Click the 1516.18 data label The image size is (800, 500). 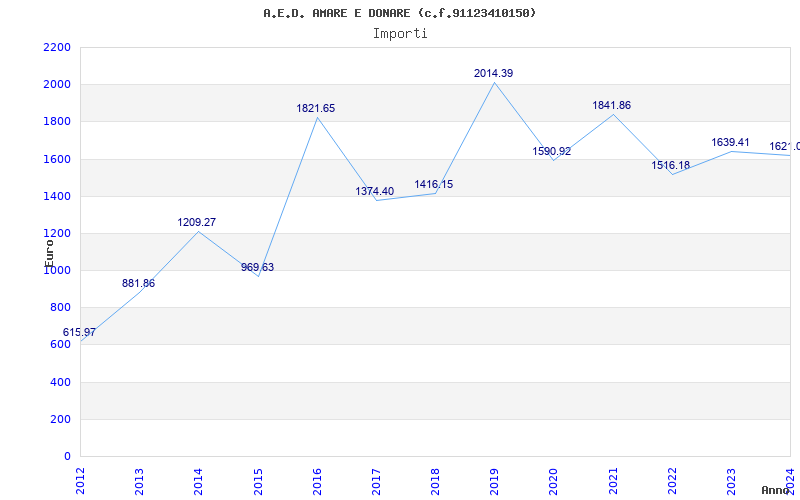point(670,165)
